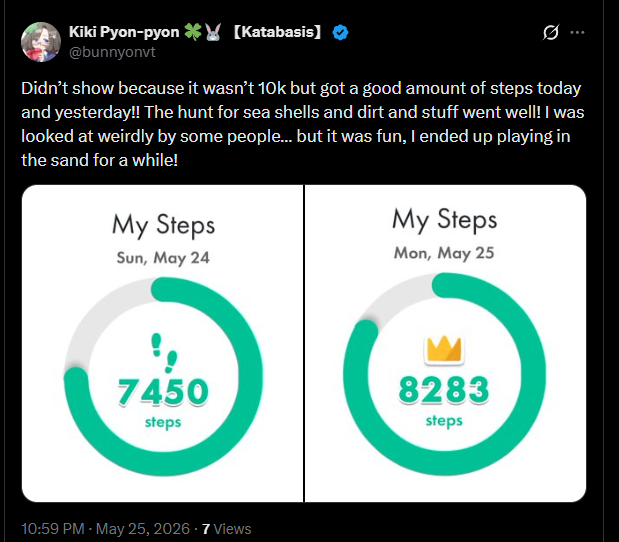Open the Kiki Pyon-pyon display name link
The image size is (619, 542).
(x=124, y=32)
